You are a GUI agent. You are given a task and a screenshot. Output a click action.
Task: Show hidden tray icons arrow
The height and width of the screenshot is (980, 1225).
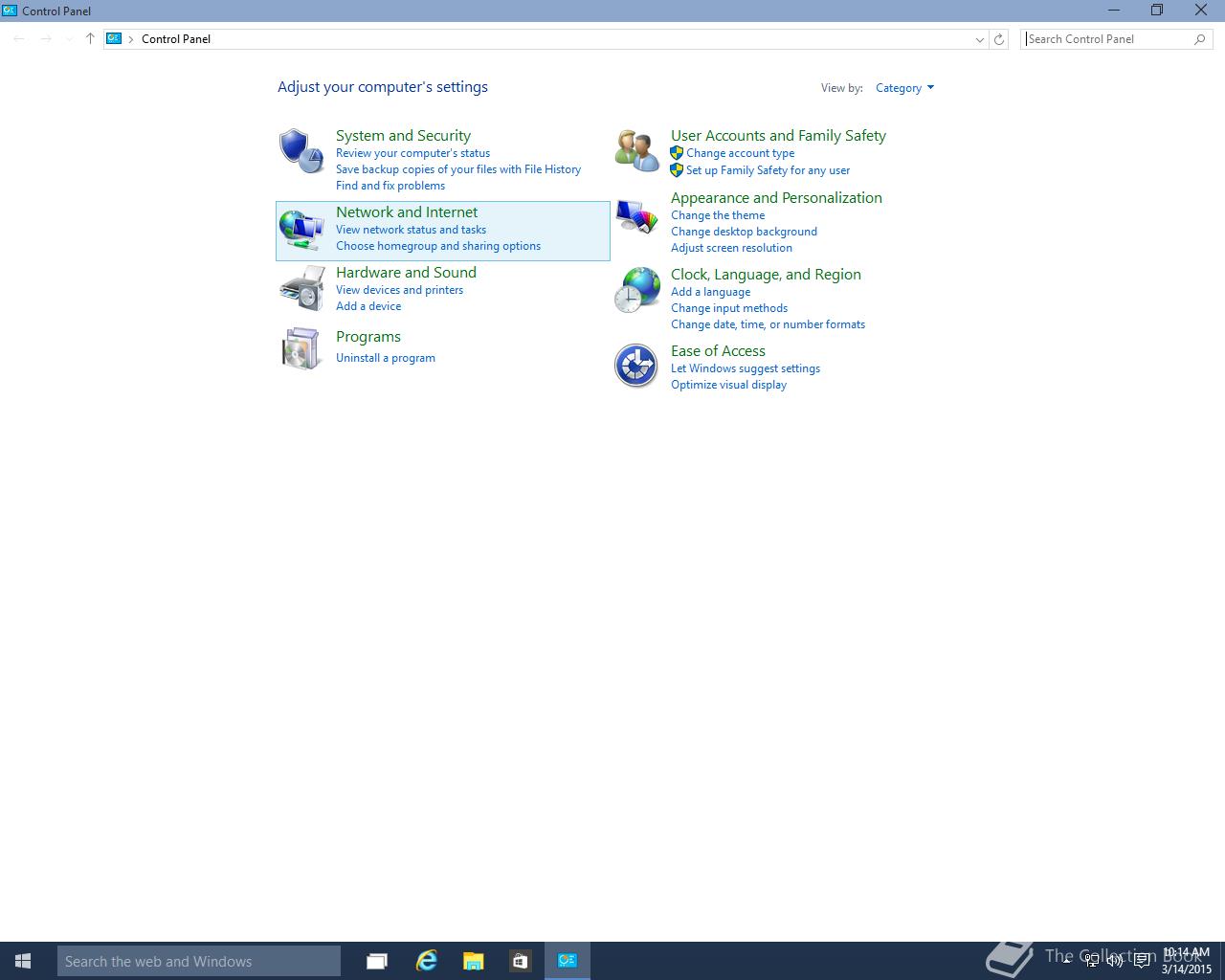coord(1066,960)
